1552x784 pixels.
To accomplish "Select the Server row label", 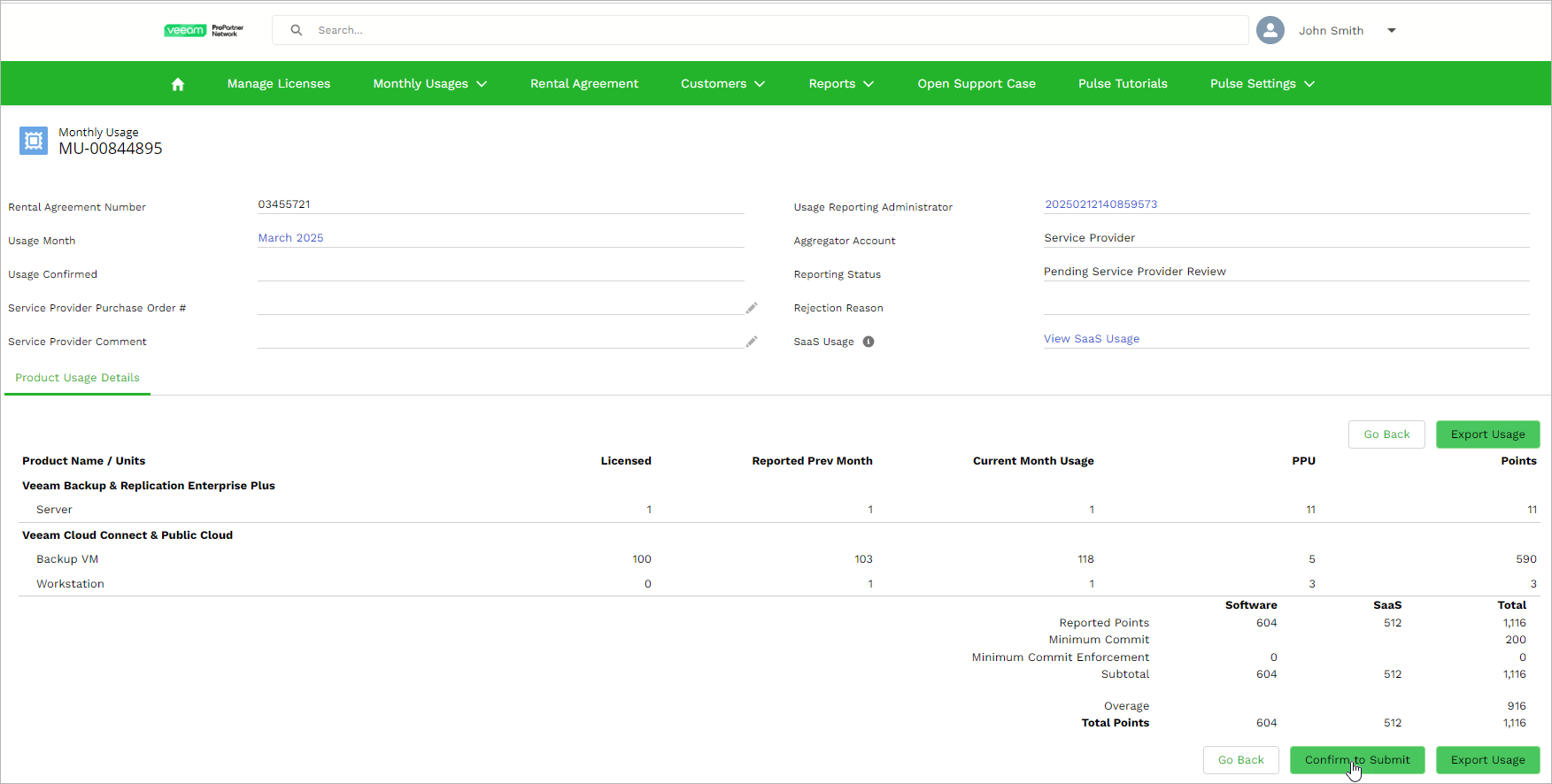I will (54, 510).
